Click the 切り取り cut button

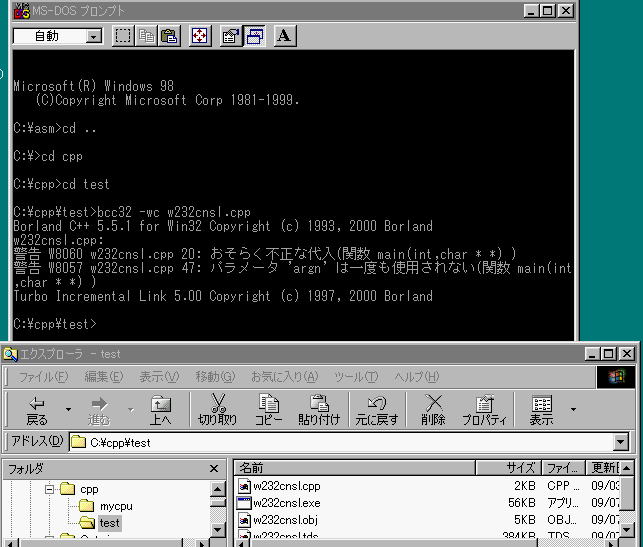(x=217, y=410)
